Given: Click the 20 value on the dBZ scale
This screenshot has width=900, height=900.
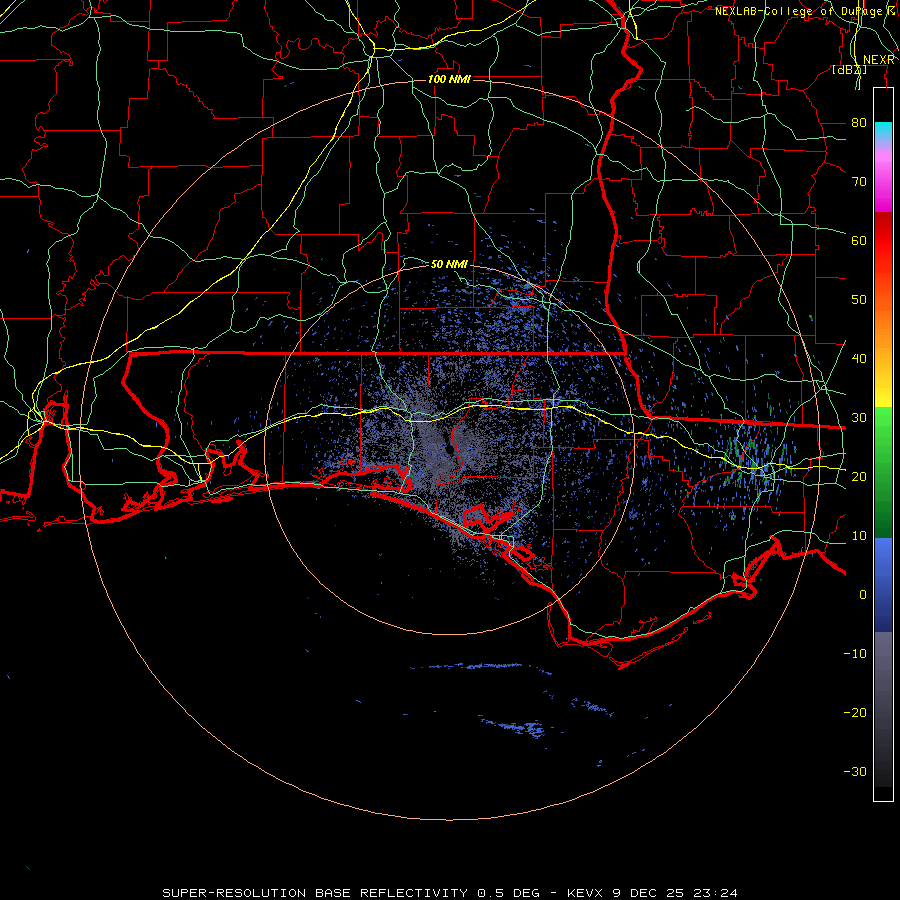Looking at the screenshot, I should click(859, 476).
